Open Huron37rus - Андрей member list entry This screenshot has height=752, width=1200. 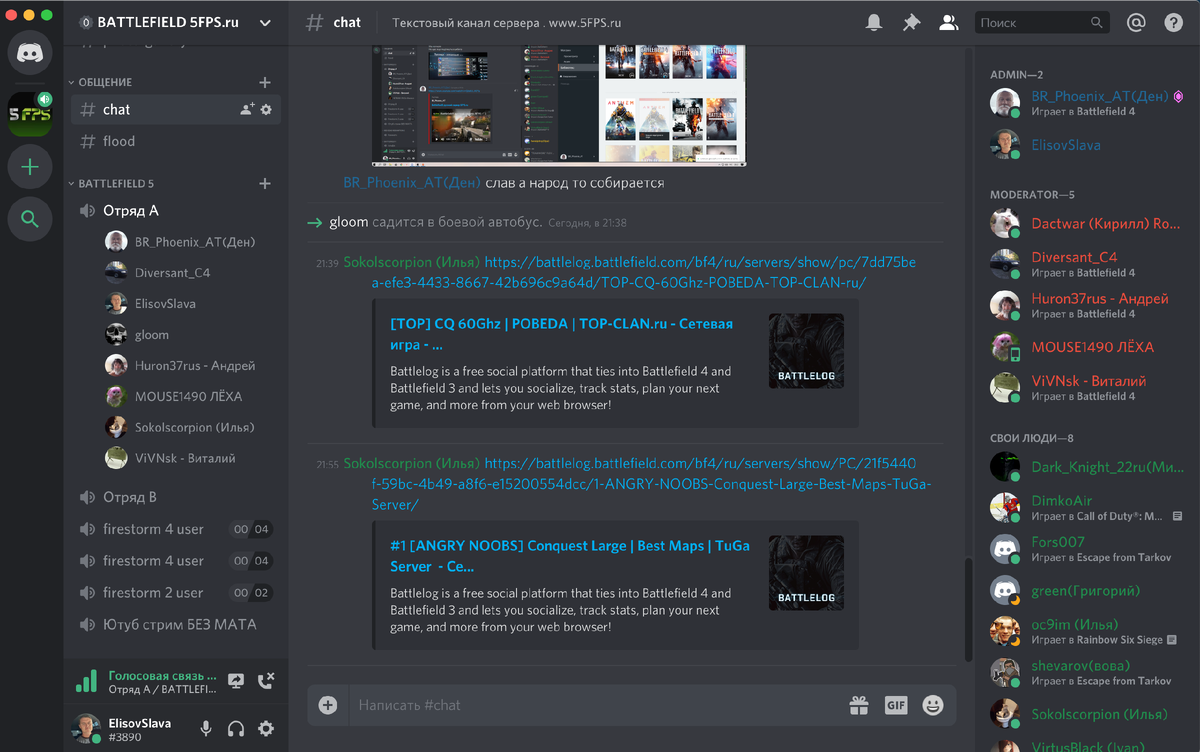coord(1088,305)
